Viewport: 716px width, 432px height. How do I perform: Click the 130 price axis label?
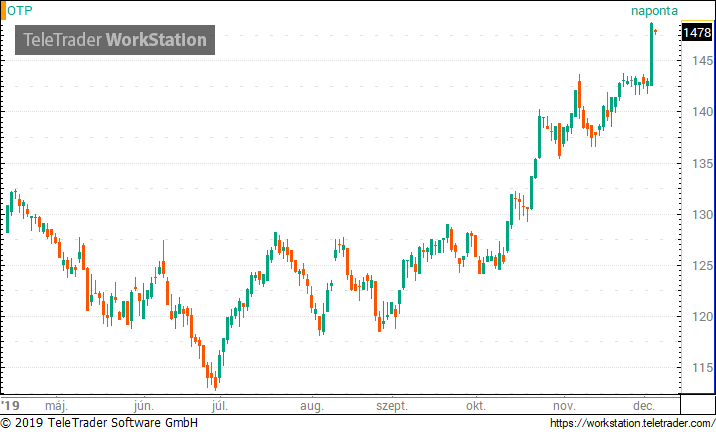(x=702, y=214)
